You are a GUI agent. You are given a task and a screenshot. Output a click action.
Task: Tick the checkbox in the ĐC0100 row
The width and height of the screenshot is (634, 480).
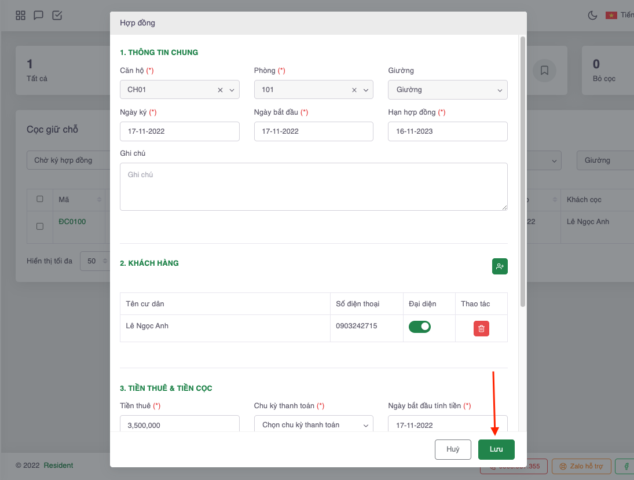pyautogui.click(x=40, y=226)
